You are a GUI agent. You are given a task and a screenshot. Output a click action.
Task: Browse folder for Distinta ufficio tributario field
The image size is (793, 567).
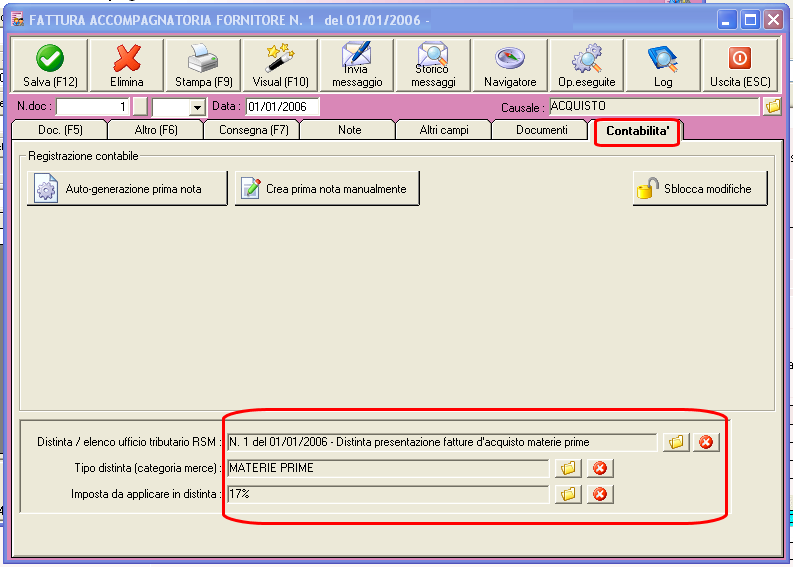tap(676, 442)
